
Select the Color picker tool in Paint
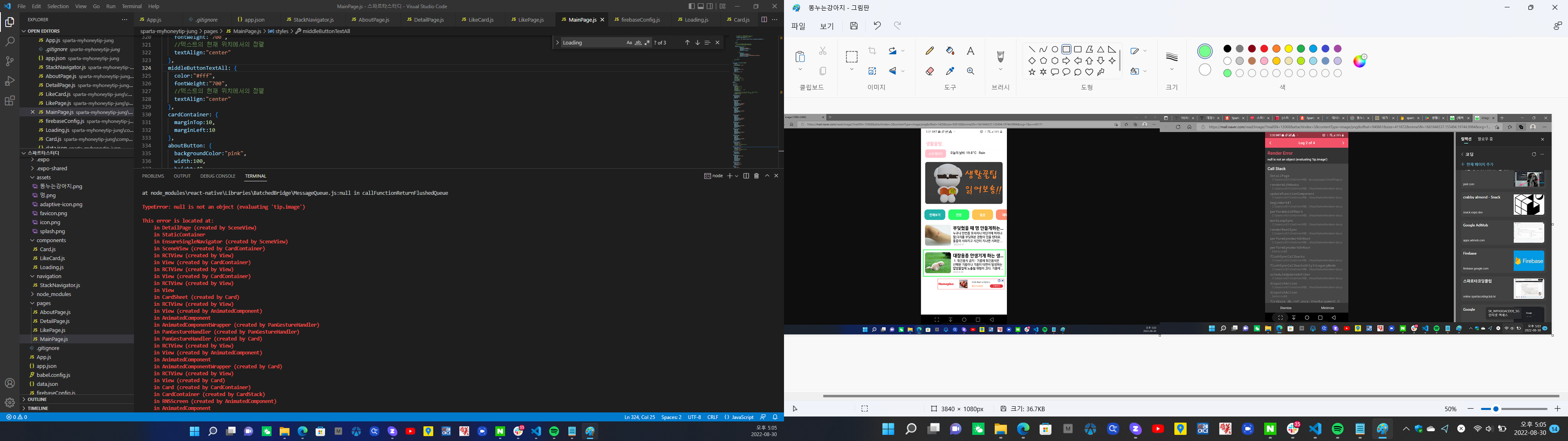pyautogui.click(x=950, y=71)
